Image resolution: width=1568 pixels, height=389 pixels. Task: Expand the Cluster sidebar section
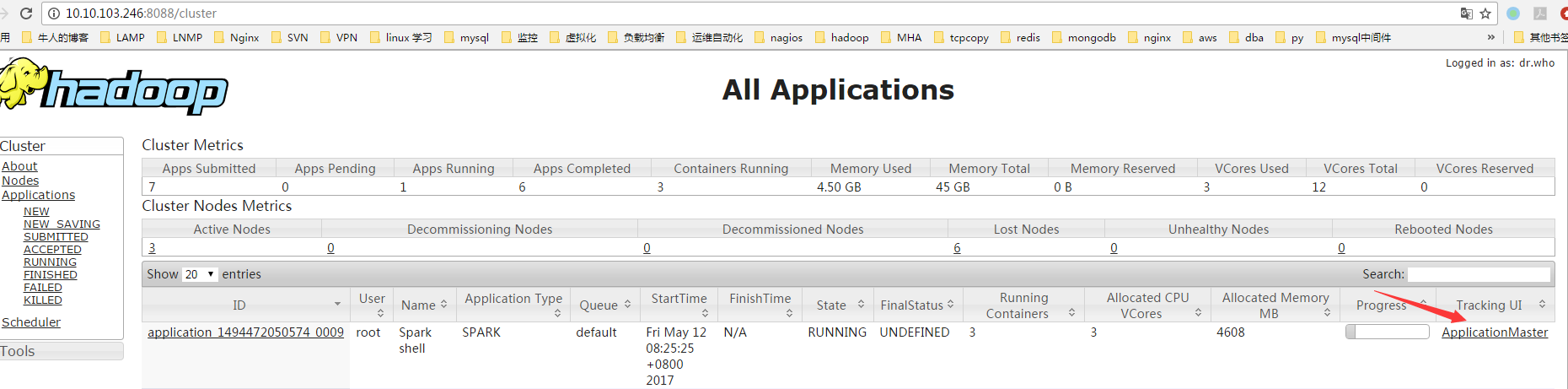point(61,146)
